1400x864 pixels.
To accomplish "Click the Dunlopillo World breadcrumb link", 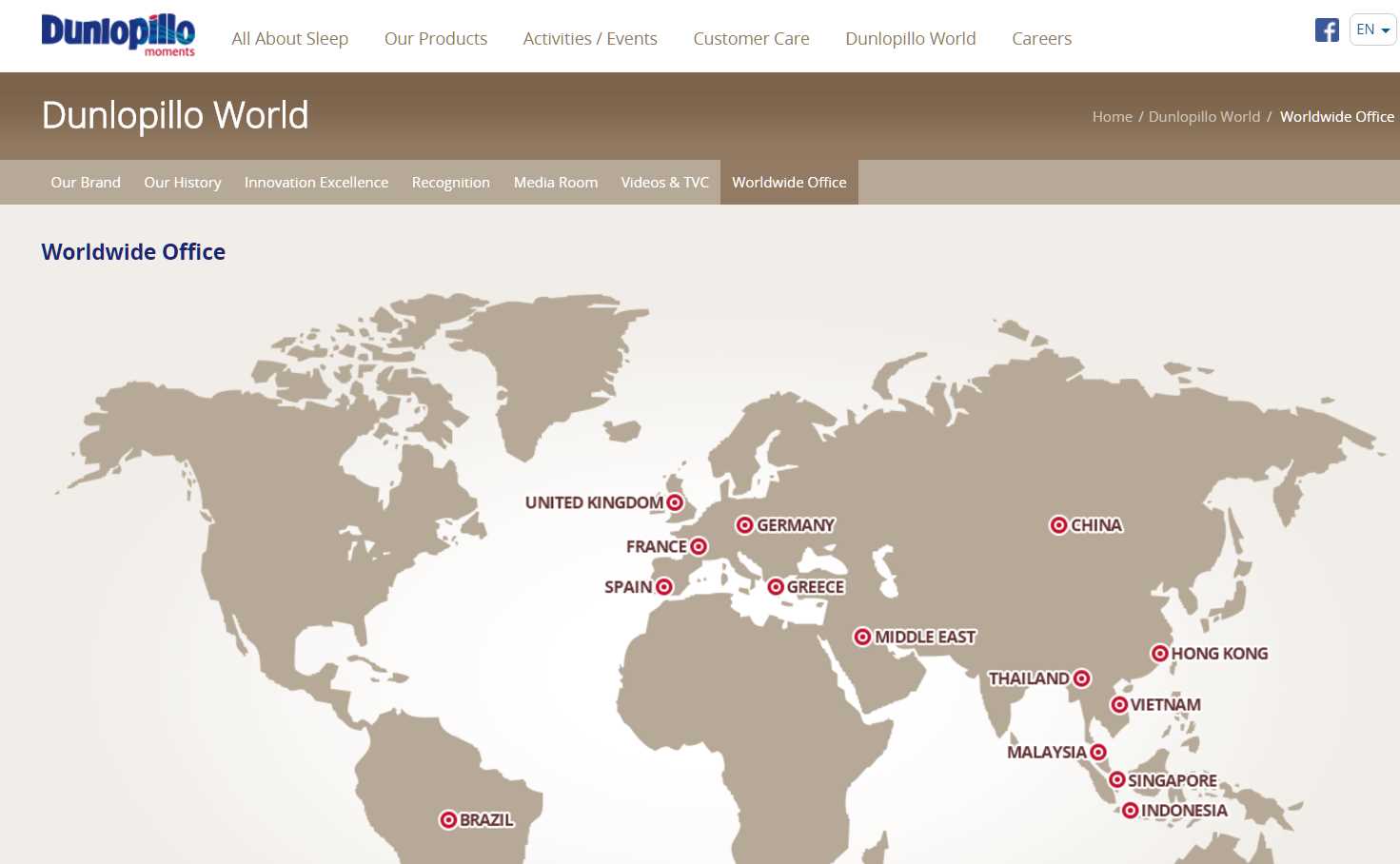I will point(1204,117).
